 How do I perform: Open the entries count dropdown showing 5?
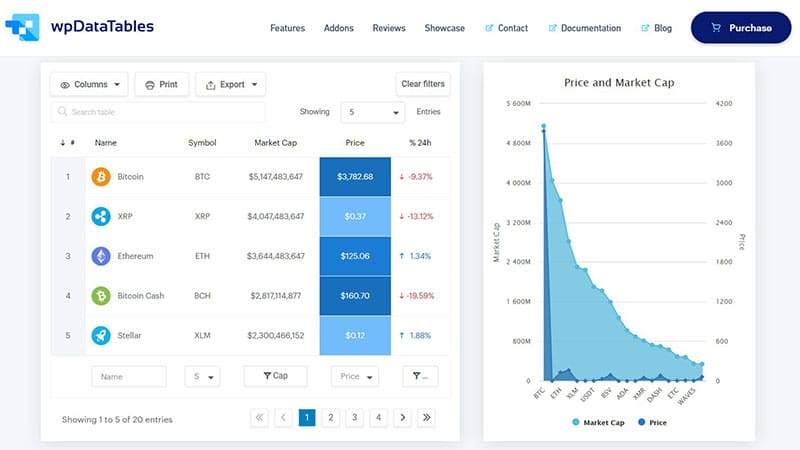point(372,112)
